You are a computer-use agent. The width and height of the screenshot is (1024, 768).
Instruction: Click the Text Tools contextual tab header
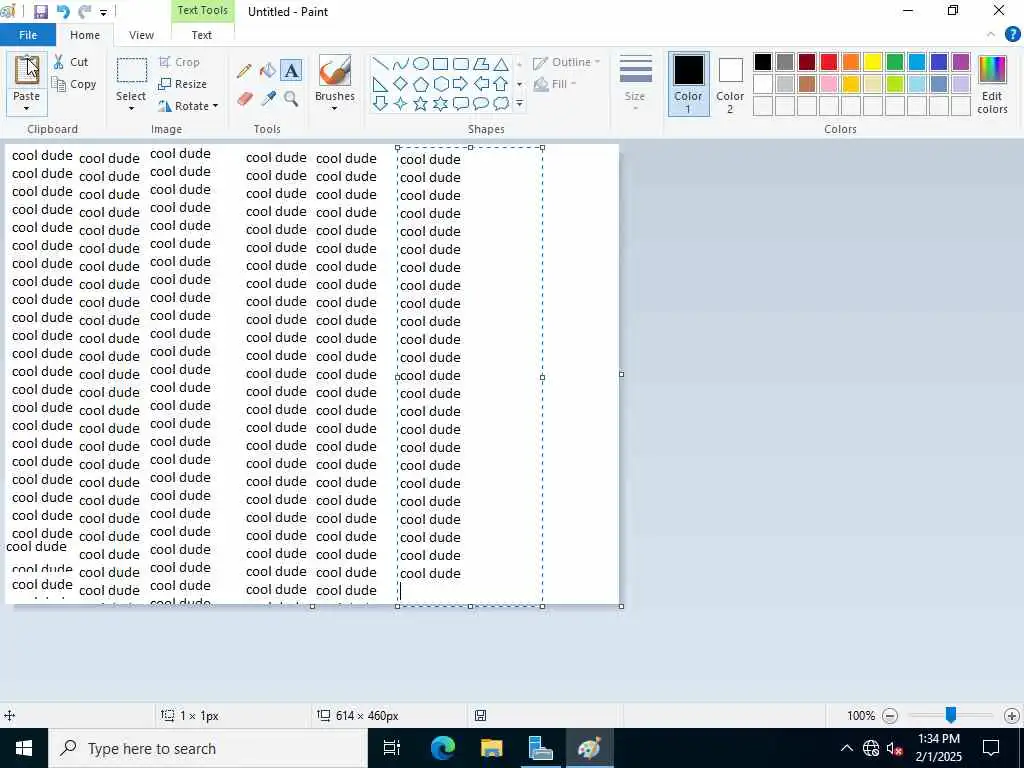pyautogui.click(x=202, y=10)
